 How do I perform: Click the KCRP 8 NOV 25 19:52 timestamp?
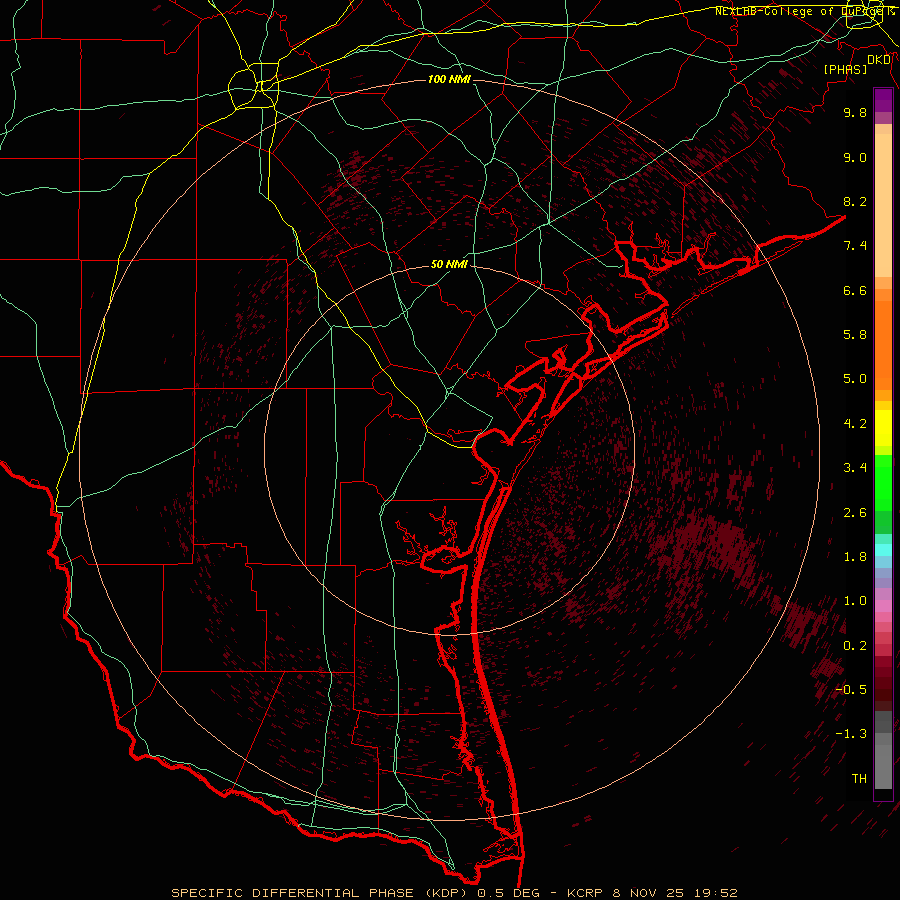651,893
